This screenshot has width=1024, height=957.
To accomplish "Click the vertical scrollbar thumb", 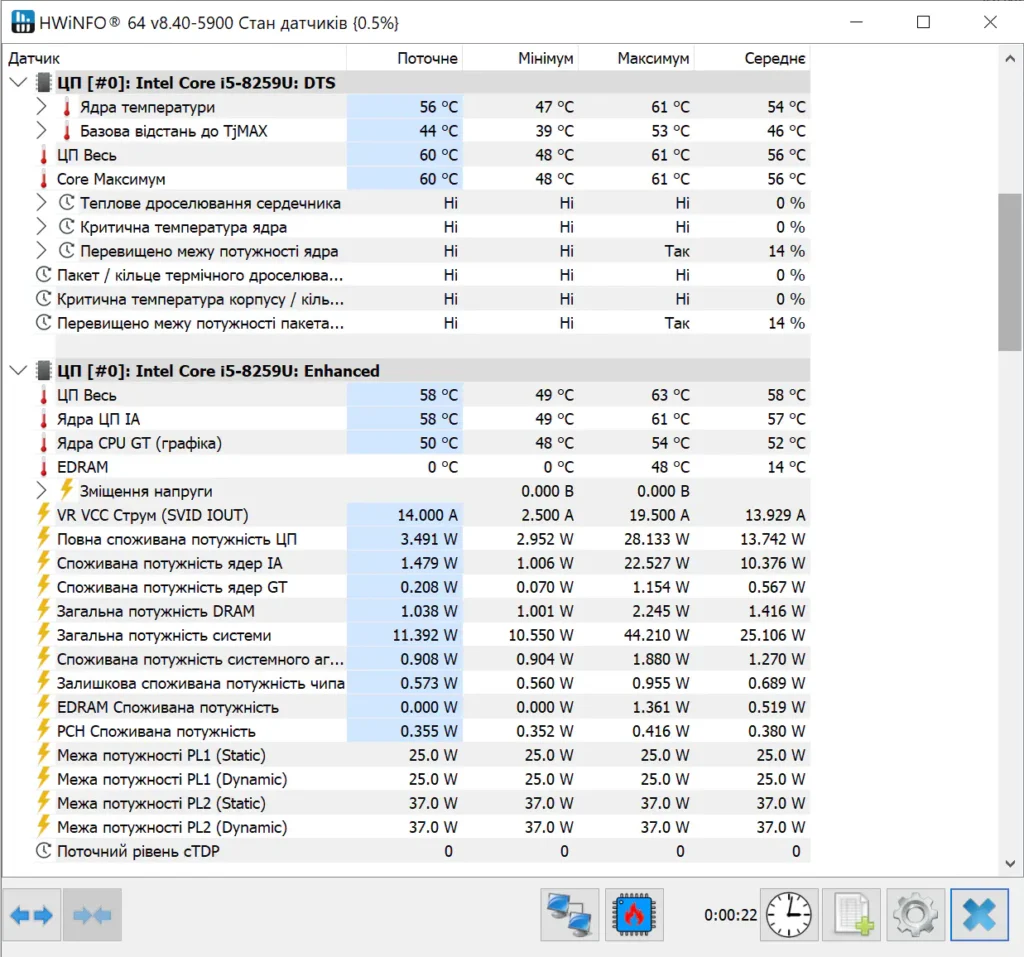I will pyautogui.click(x=1010, y=272).
